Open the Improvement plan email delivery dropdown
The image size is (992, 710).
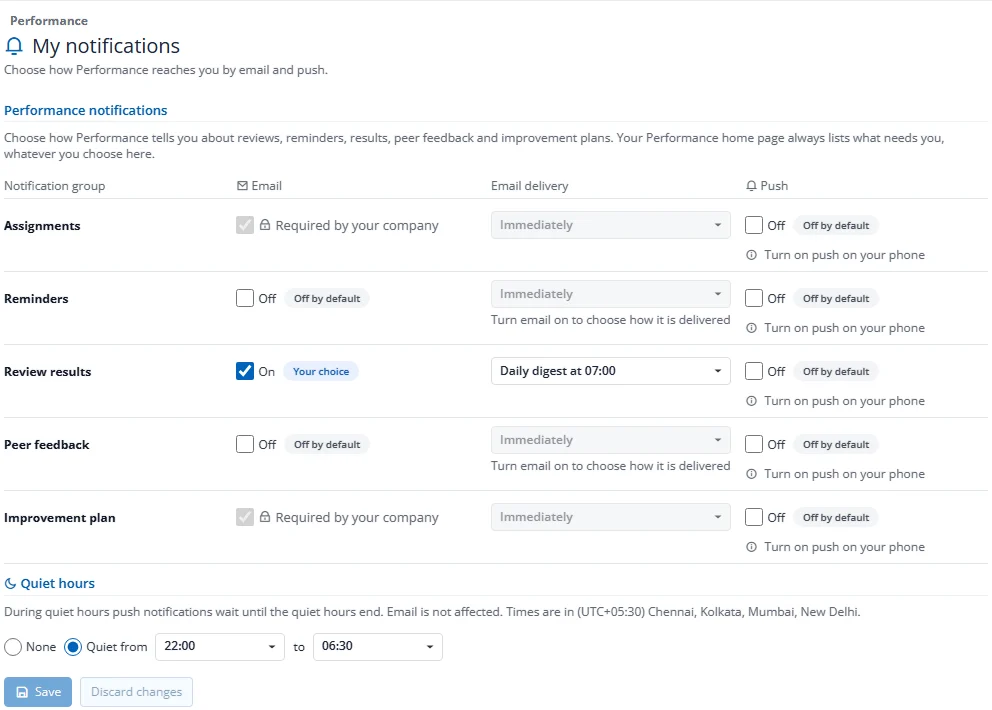click(x=611, y=517)
